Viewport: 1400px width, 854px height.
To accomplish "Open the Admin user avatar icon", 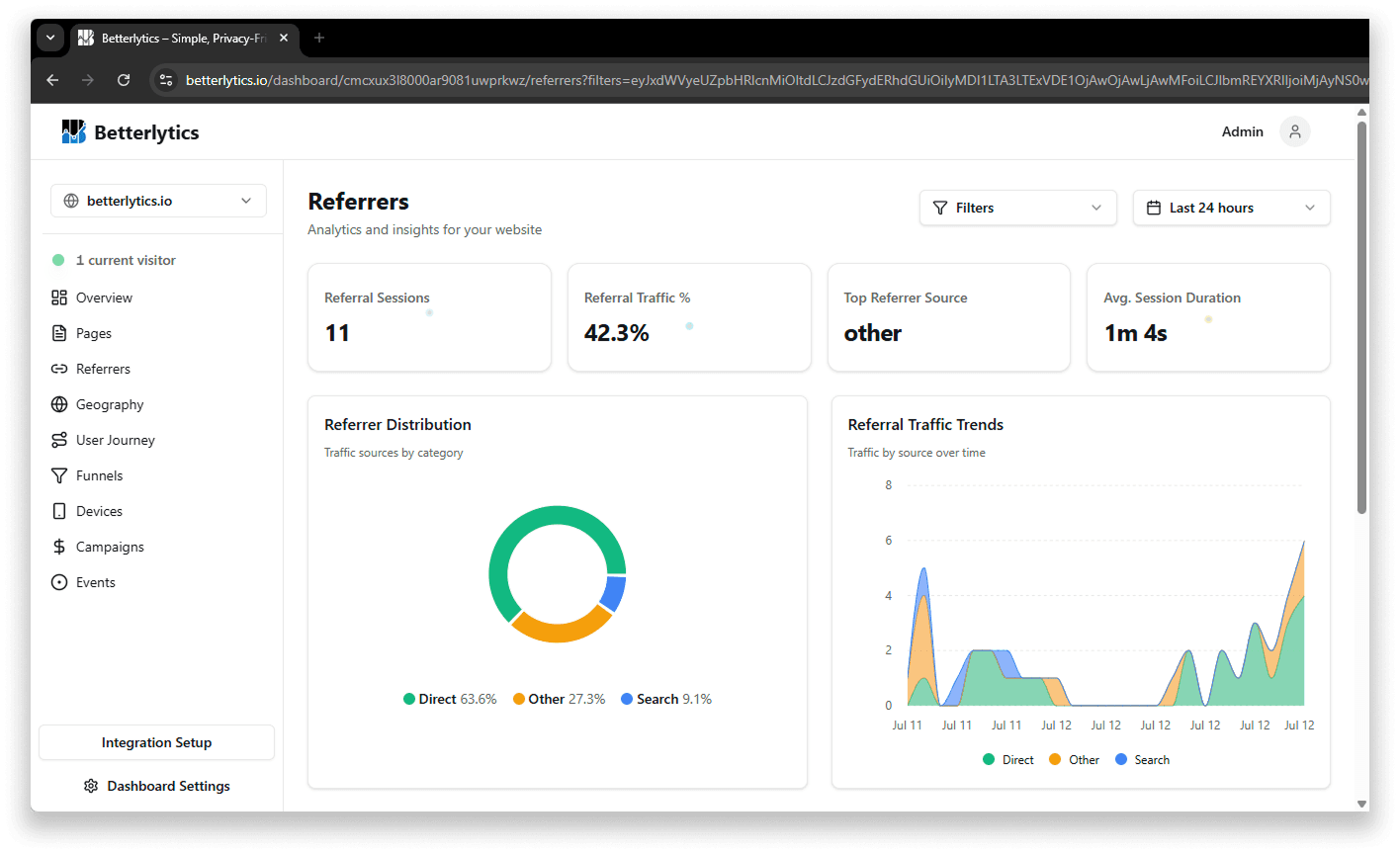I will (x=1294, y=131).
